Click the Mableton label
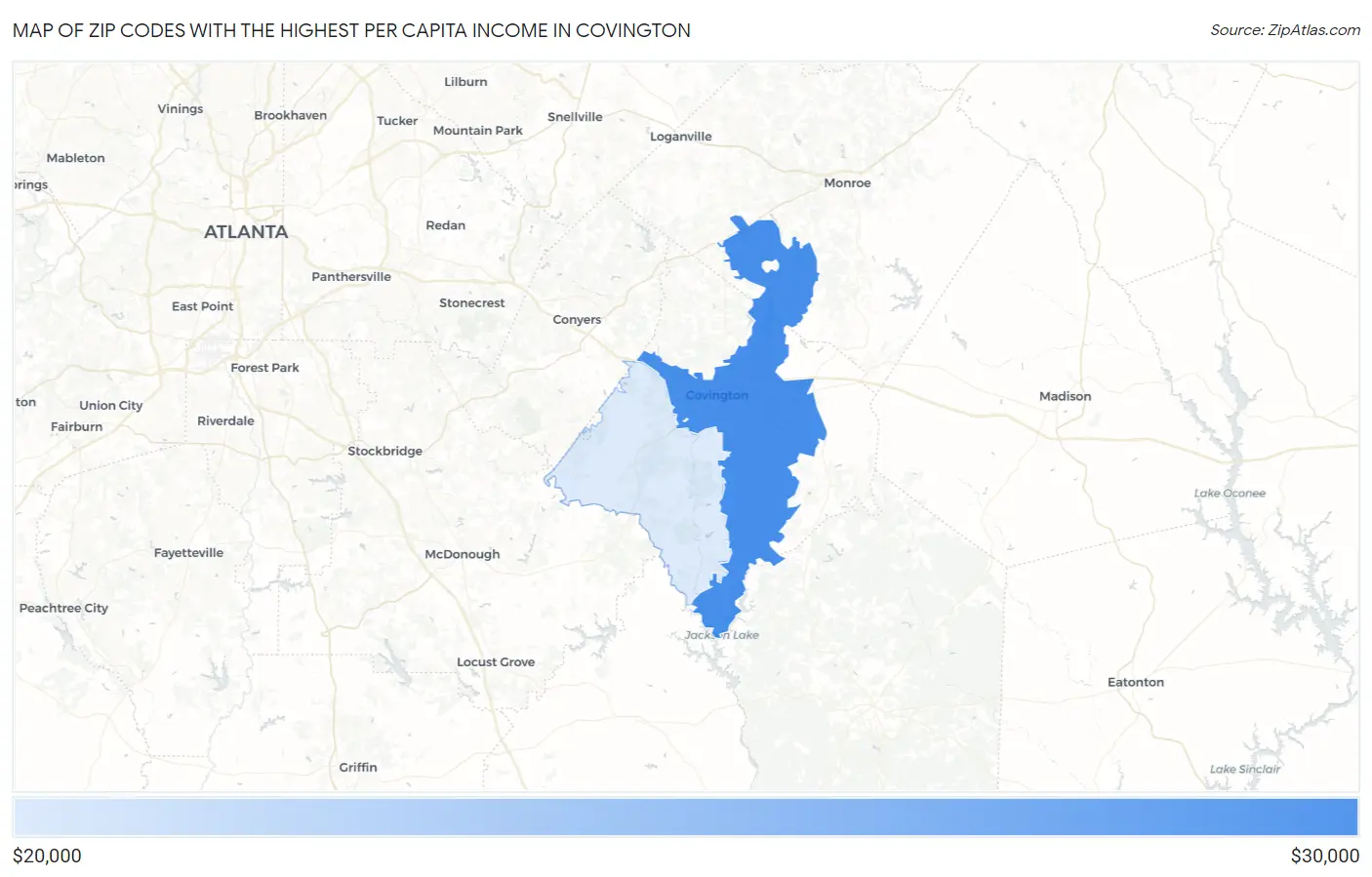The height and width of the screenshot is (877, 1372). (76, 158)
